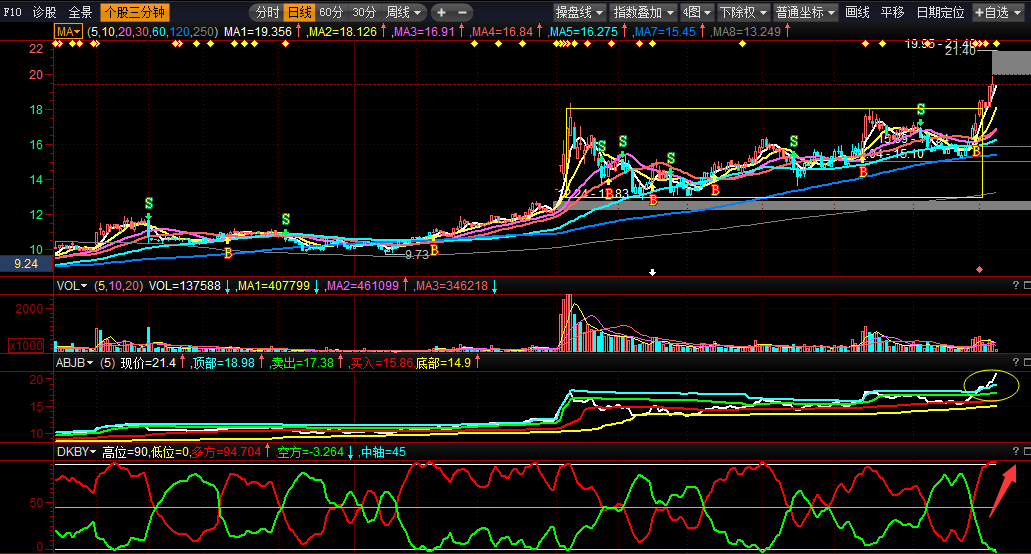Click the 9.24 price label on axis
Image resolution: width=1031 pixels, height=554 pixels.
pos(26,265)
